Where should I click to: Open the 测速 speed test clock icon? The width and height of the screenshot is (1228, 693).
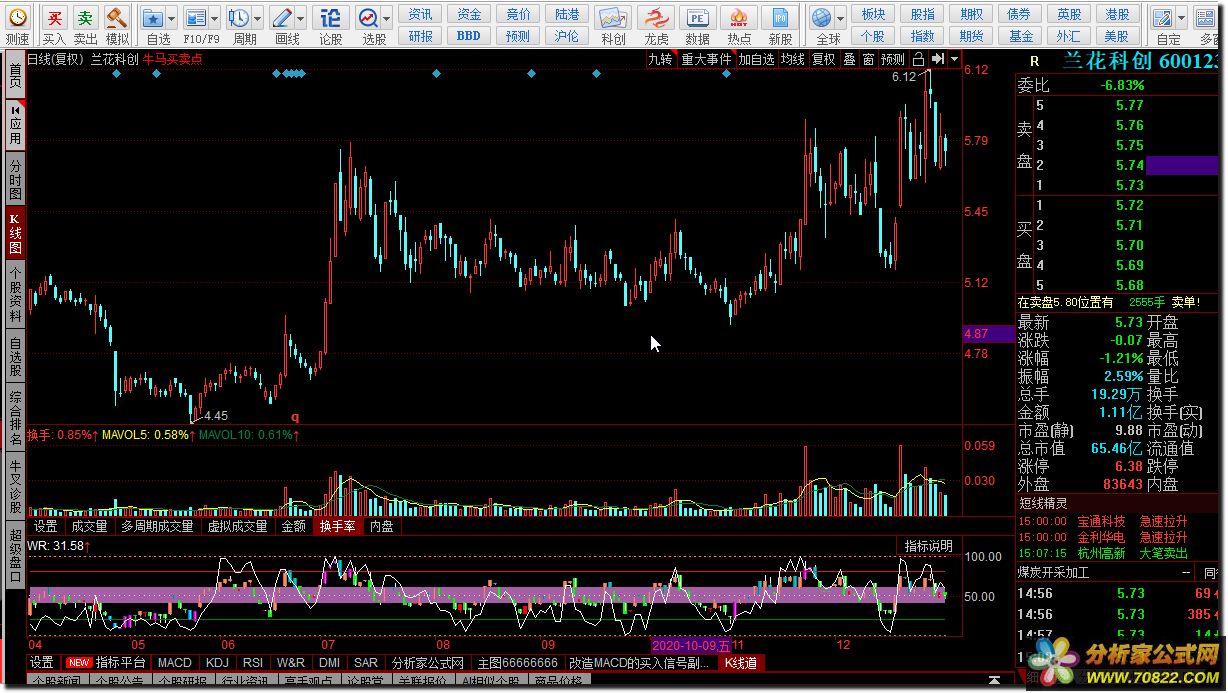(x=17, y=18)
